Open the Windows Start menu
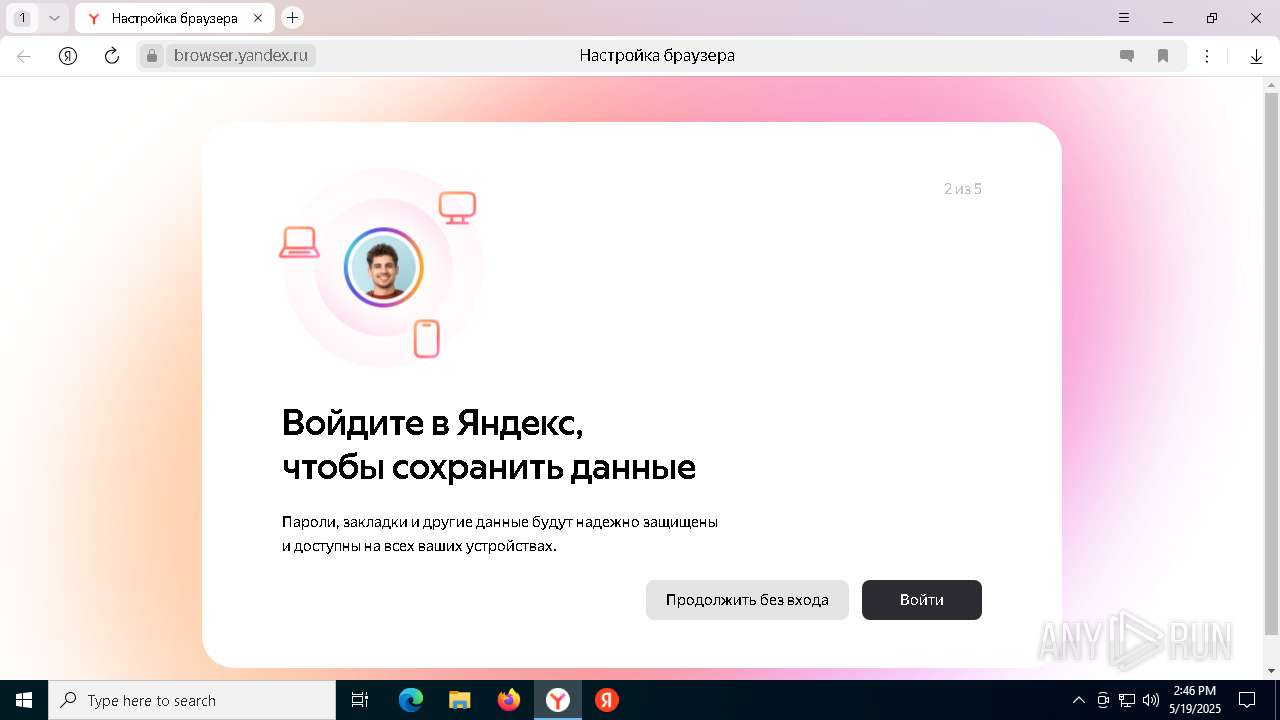Screen dimensions: 1280x720 coord(24,700)
